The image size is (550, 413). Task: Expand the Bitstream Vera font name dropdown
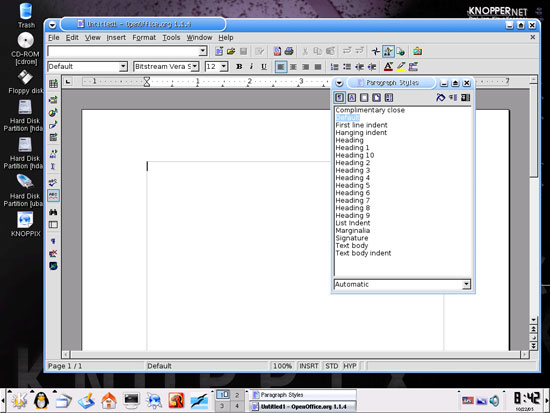(195, 66)
